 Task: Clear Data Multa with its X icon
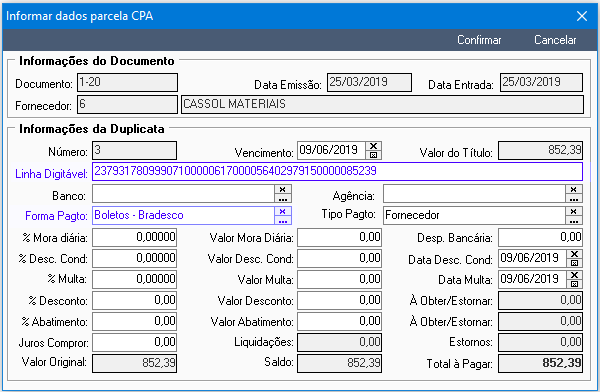click(x=574, y=275)
